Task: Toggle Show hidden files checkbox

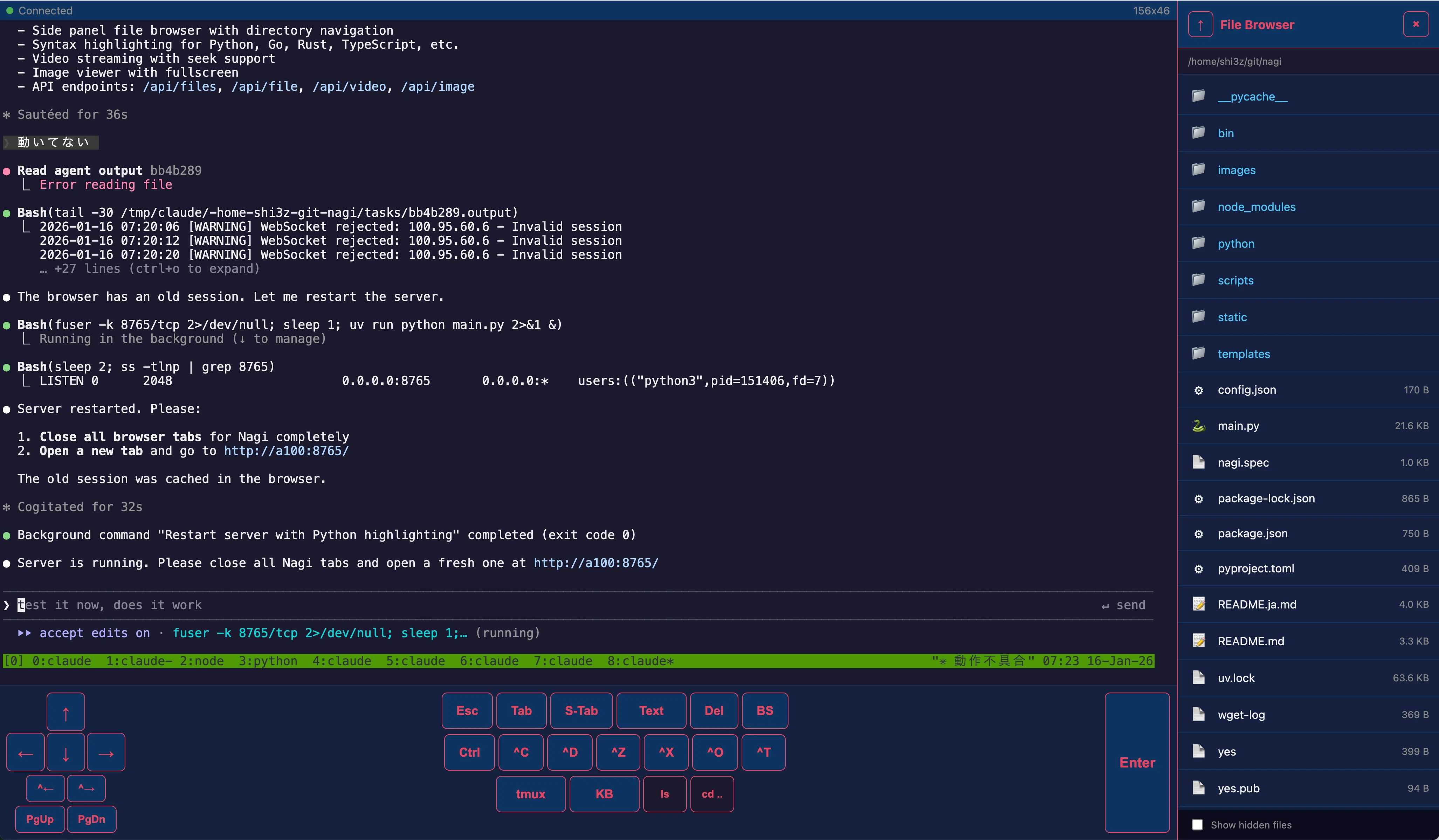Action: (x=1197, y=825)
